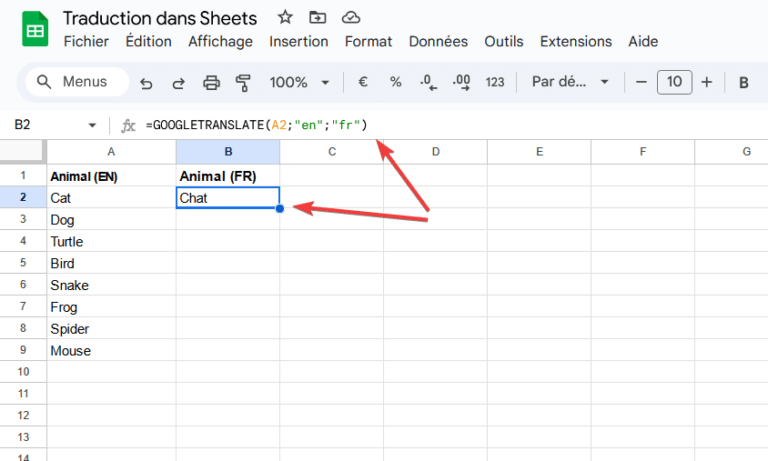Click the undo arrow icon
This screenshot has height=461, width=768.
[146, 83]
